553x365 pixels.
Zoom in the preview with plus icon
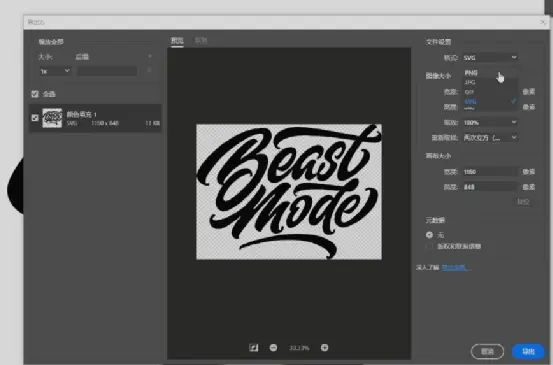point(324,348)
